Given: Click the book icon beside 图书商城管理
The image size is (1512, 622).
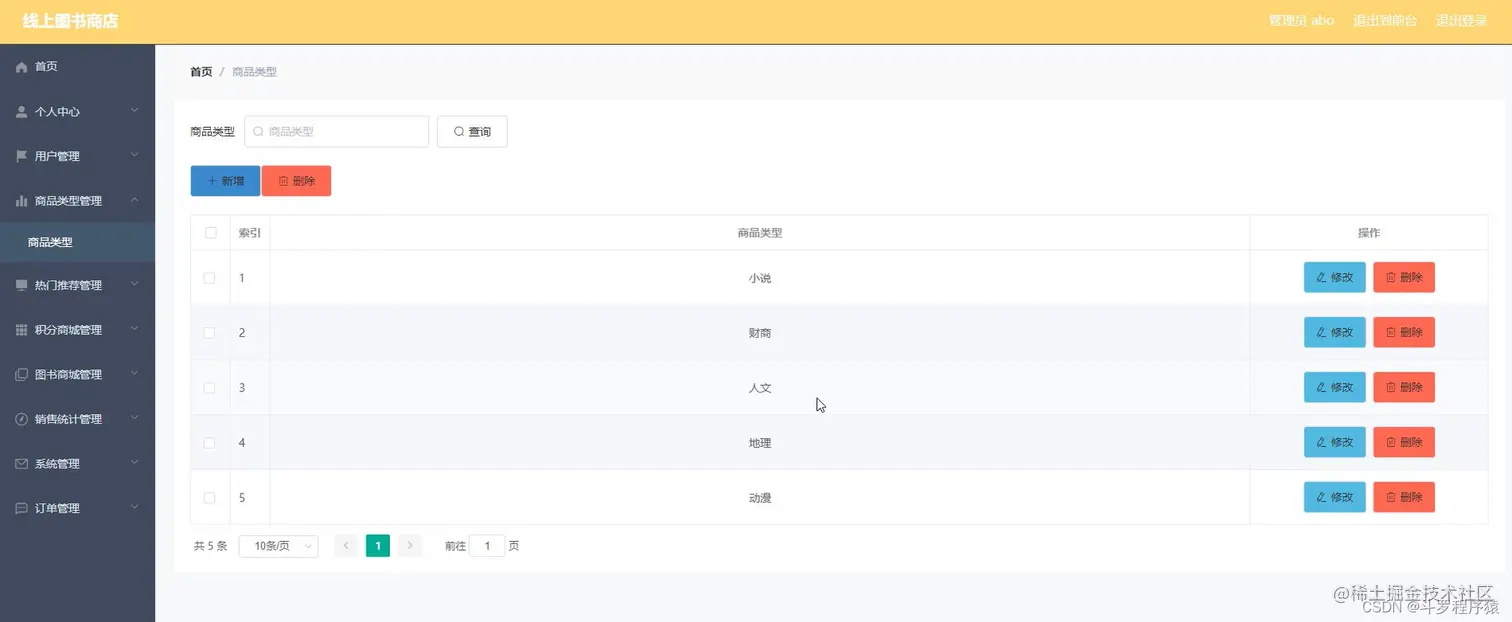Looking at the screenshot, I should point(21,374).
